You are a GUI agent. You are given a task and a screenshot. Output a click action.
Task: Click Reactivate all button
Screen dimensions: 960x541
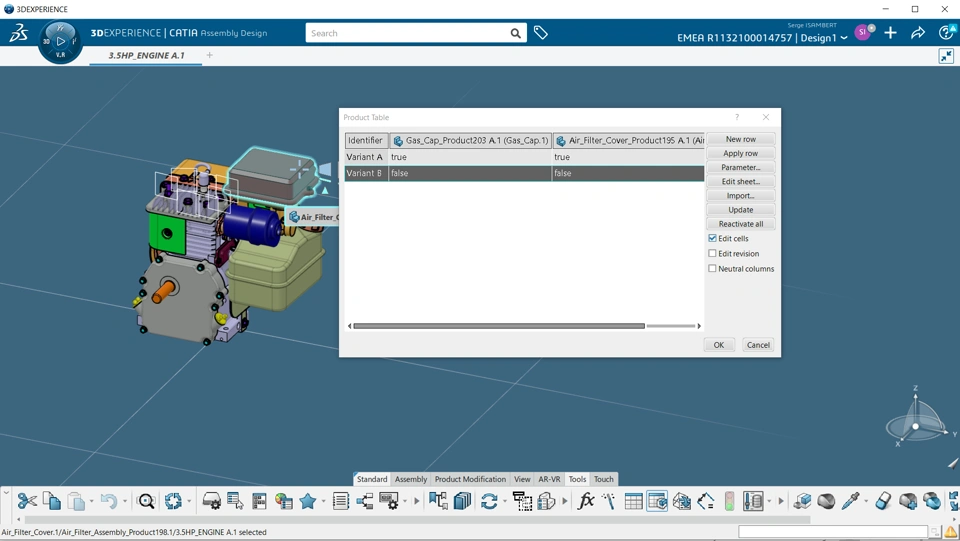click(x=741, y=224)
